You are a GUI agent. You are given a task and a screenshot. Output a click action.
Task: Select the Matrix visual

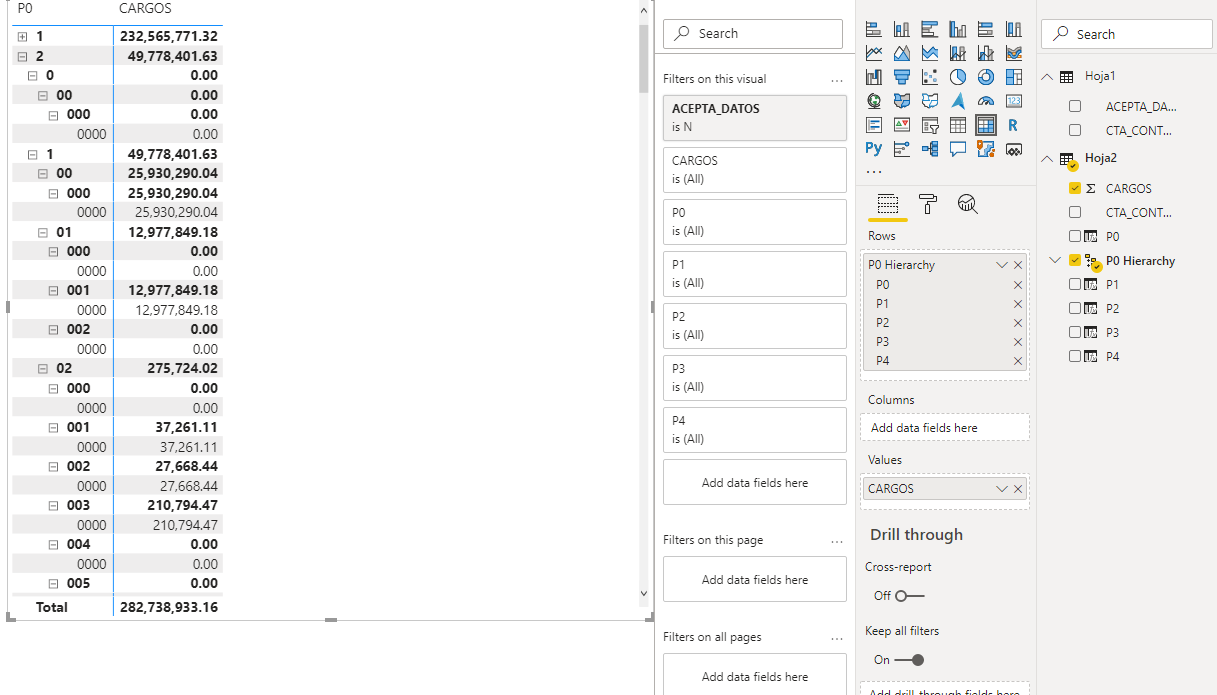pos(986,125)
